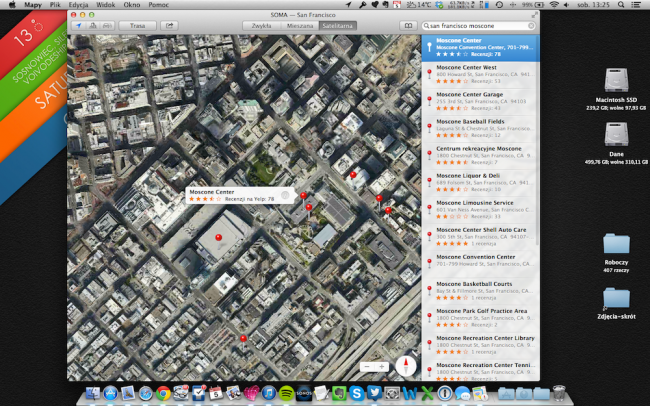
Task: Open Spotify from the dock
Action: 286,393
